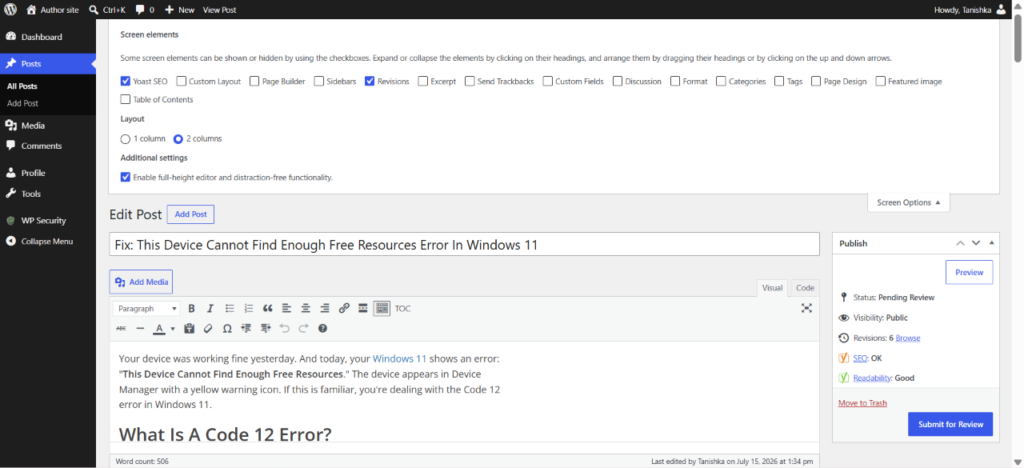Apply strikethrough formatting
The width and height of the screenshot is (1024, 468).
121,328
